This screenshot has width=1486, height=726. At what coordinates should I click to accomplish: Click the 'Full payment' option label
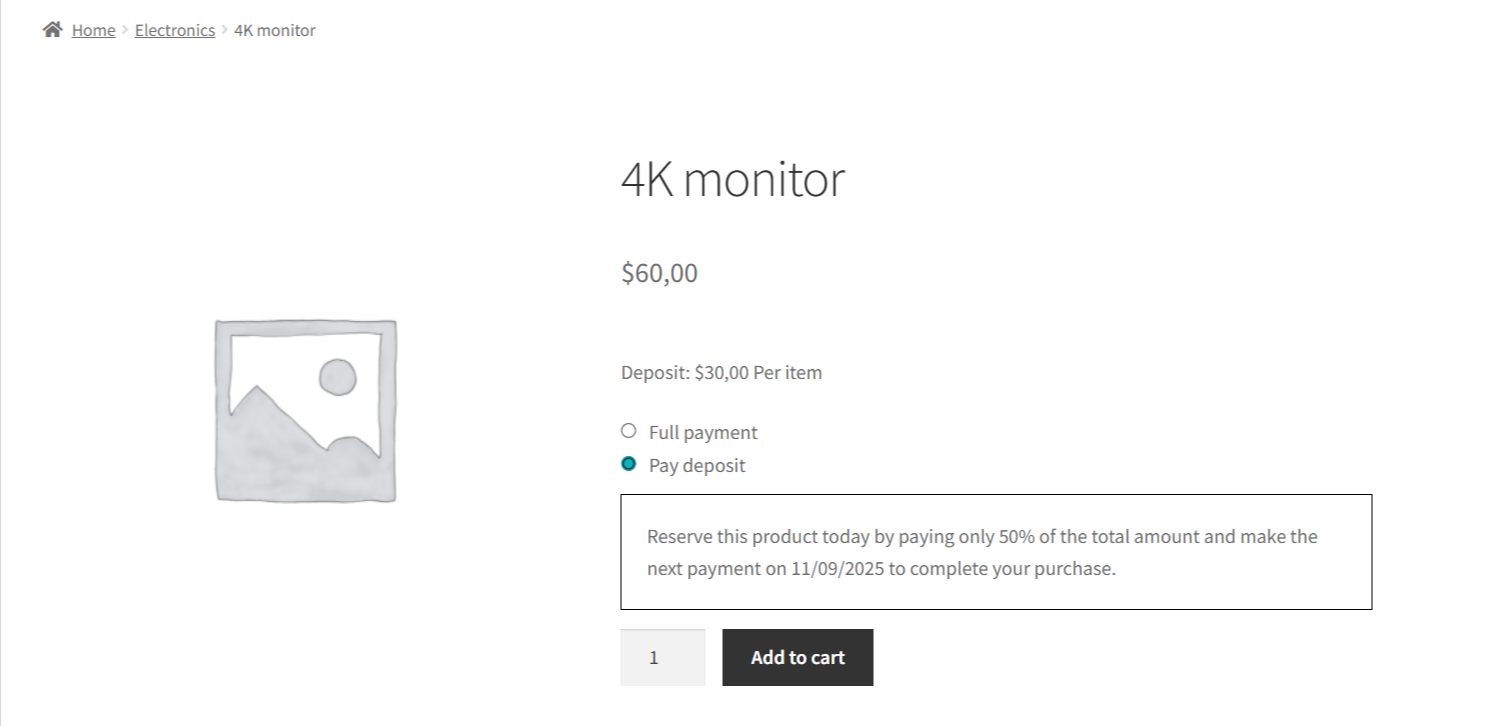(x=703, y=432)
